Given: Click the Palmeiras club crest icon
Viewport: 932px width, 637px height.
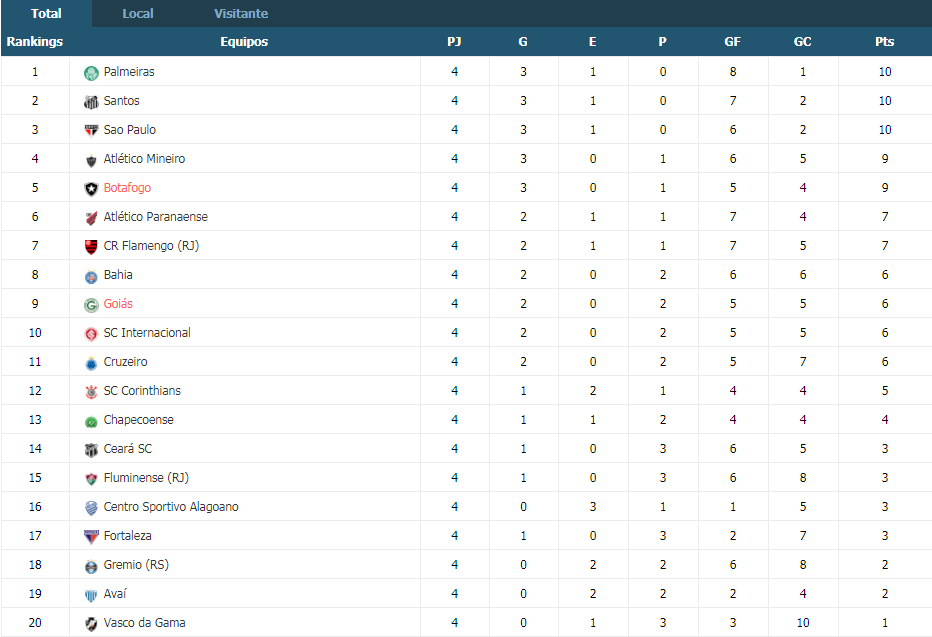Looking at the screenshot, I should coord(91,72).
